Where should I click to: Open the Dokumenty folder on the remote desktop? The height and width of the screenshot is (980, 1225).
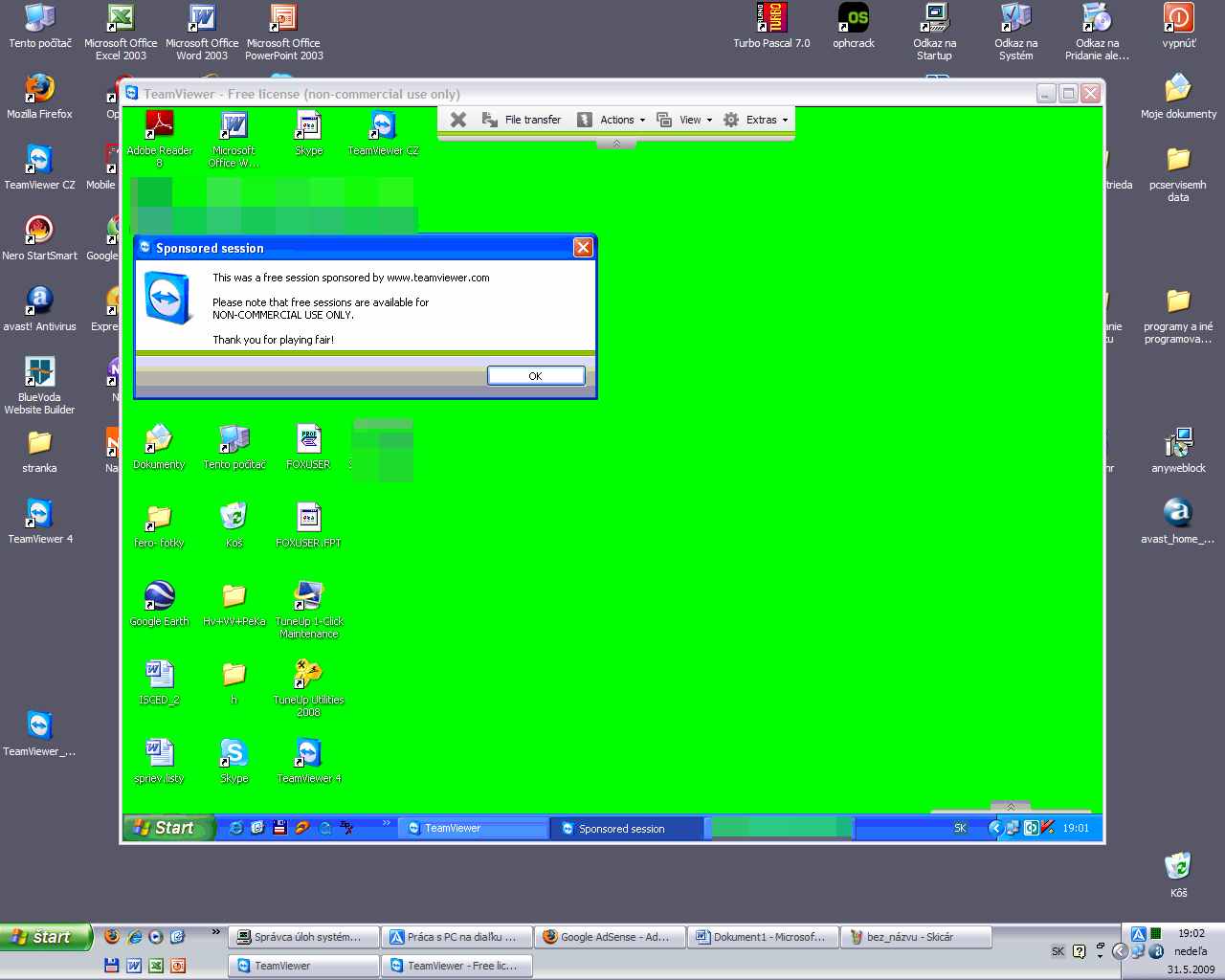pyautogui.click(x=159, y=447)
